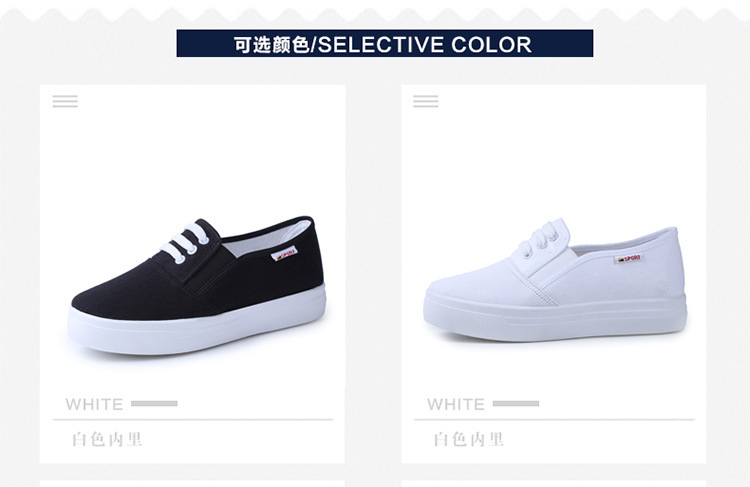Click the WHITE label under the white shoe
750x487 pixels.
pos(456,404)
